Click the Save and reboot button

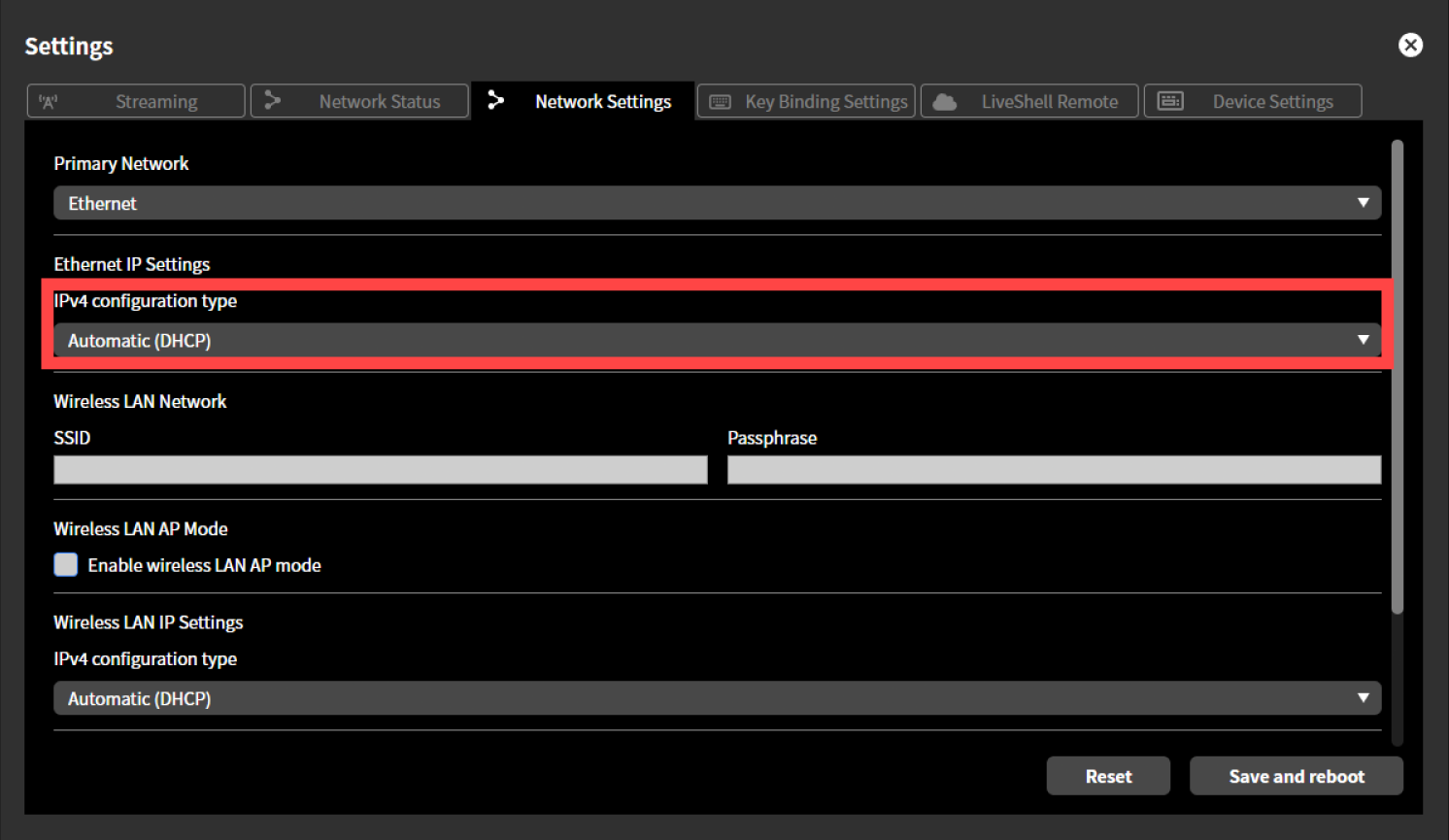(x=1296, y=775)
